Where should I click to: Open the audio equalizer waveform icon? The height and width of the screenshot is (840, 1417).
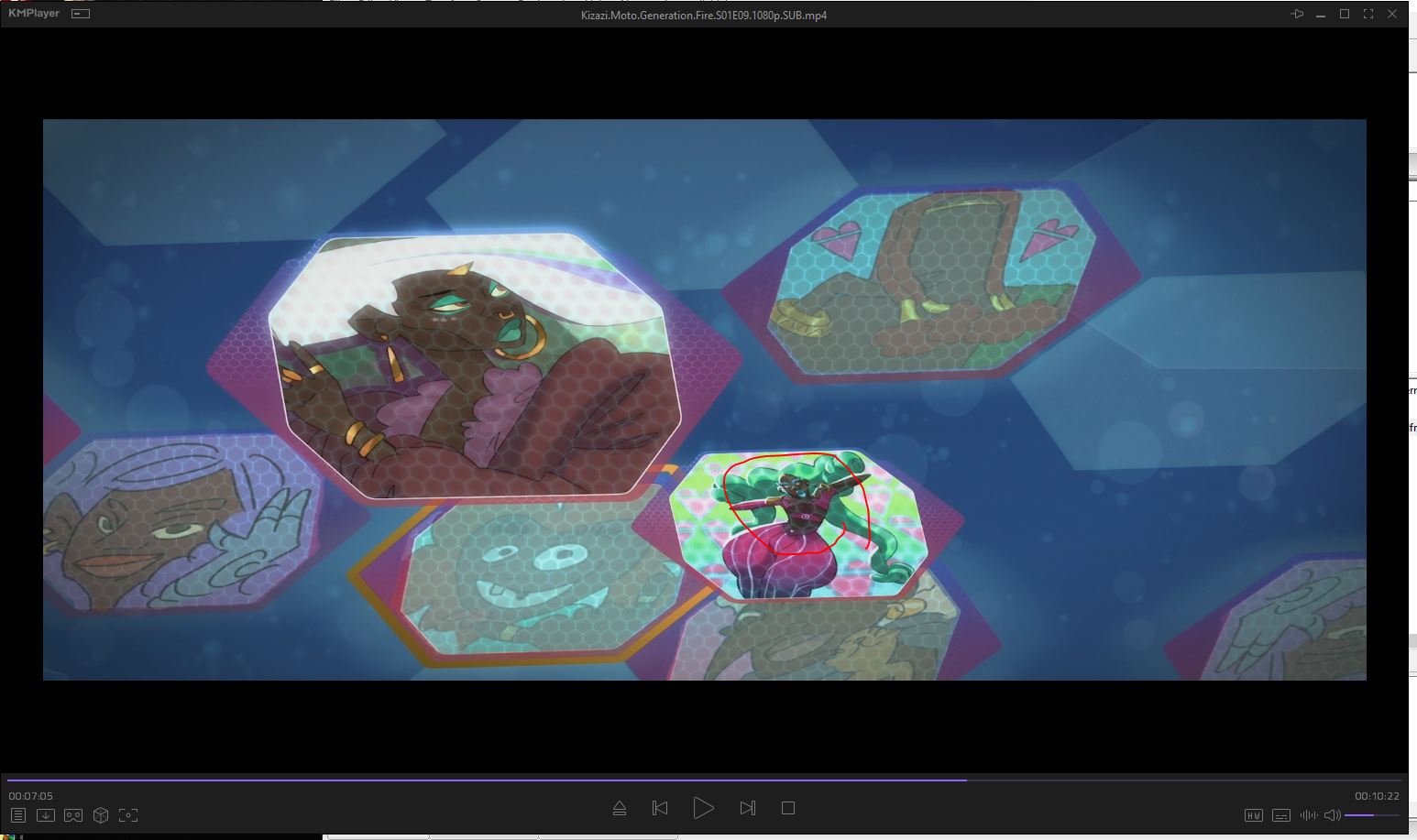coord(1308,815)
